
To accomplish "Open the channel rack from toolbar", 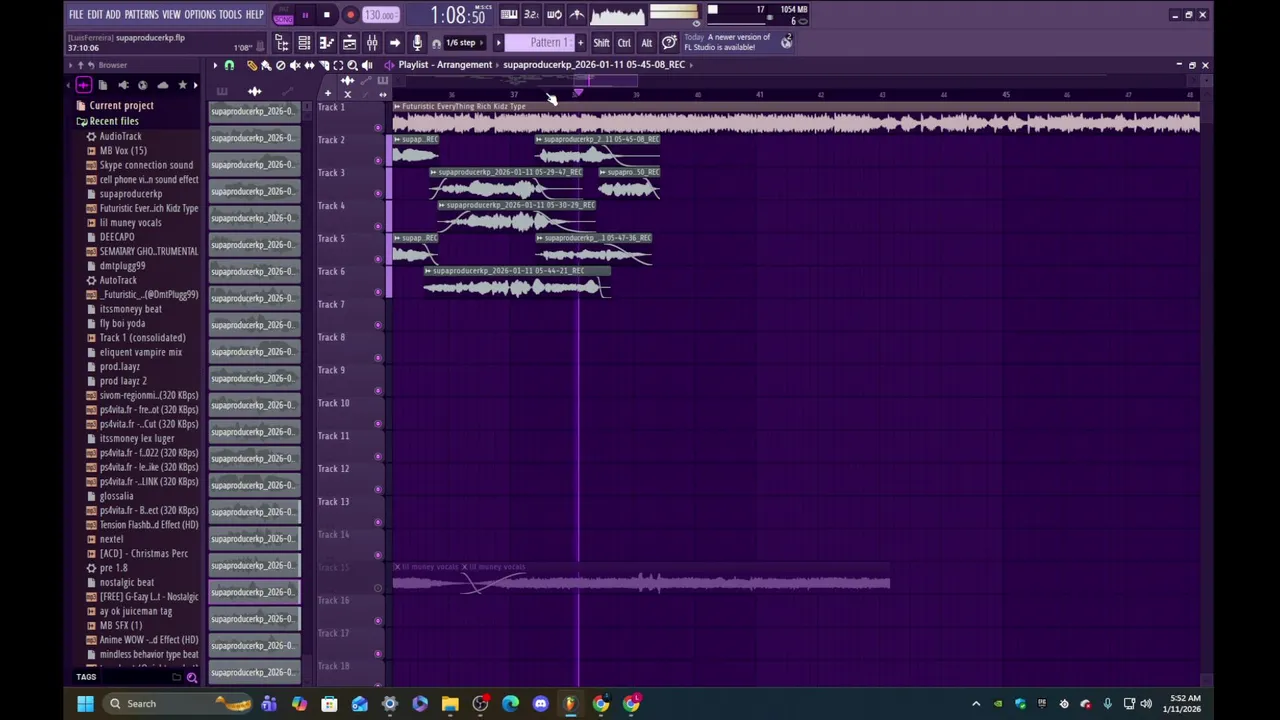I will pyautogui.click(x=304, y=43).
